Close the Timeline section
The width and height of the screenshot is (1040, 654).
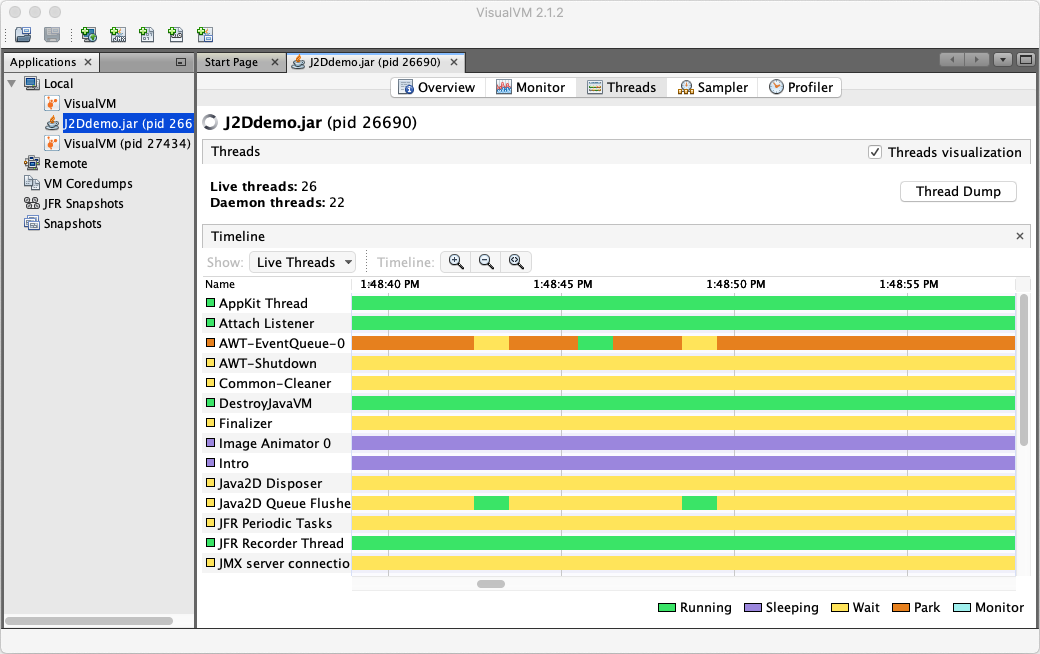(x=1019, y=236)
